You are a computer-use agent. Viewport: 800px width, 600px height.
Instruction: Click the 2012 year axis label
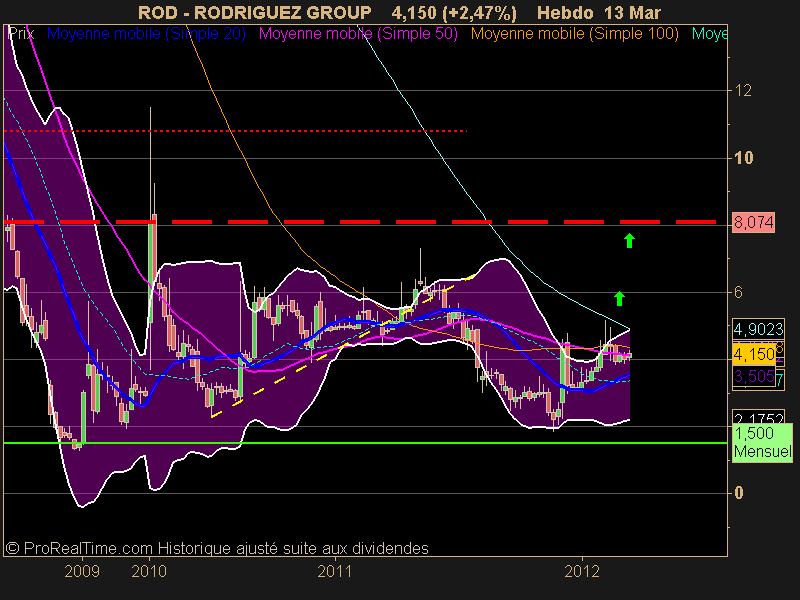pos(582,571)
